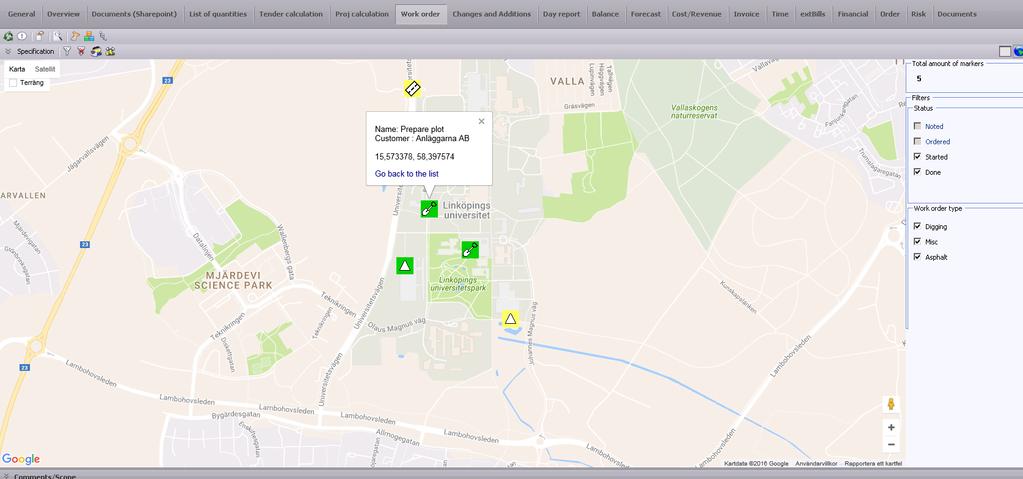Open the General tab

22,14
